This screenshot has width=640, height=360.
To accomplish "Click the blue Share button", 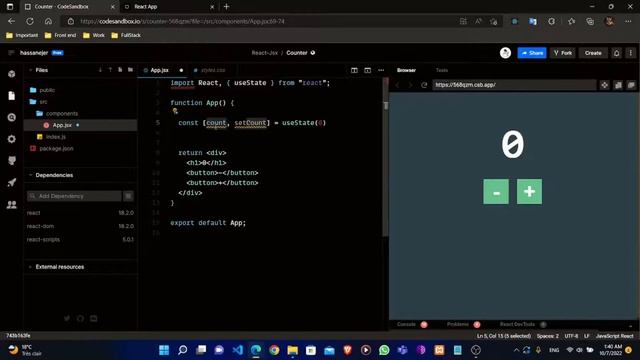I will 532,53.
